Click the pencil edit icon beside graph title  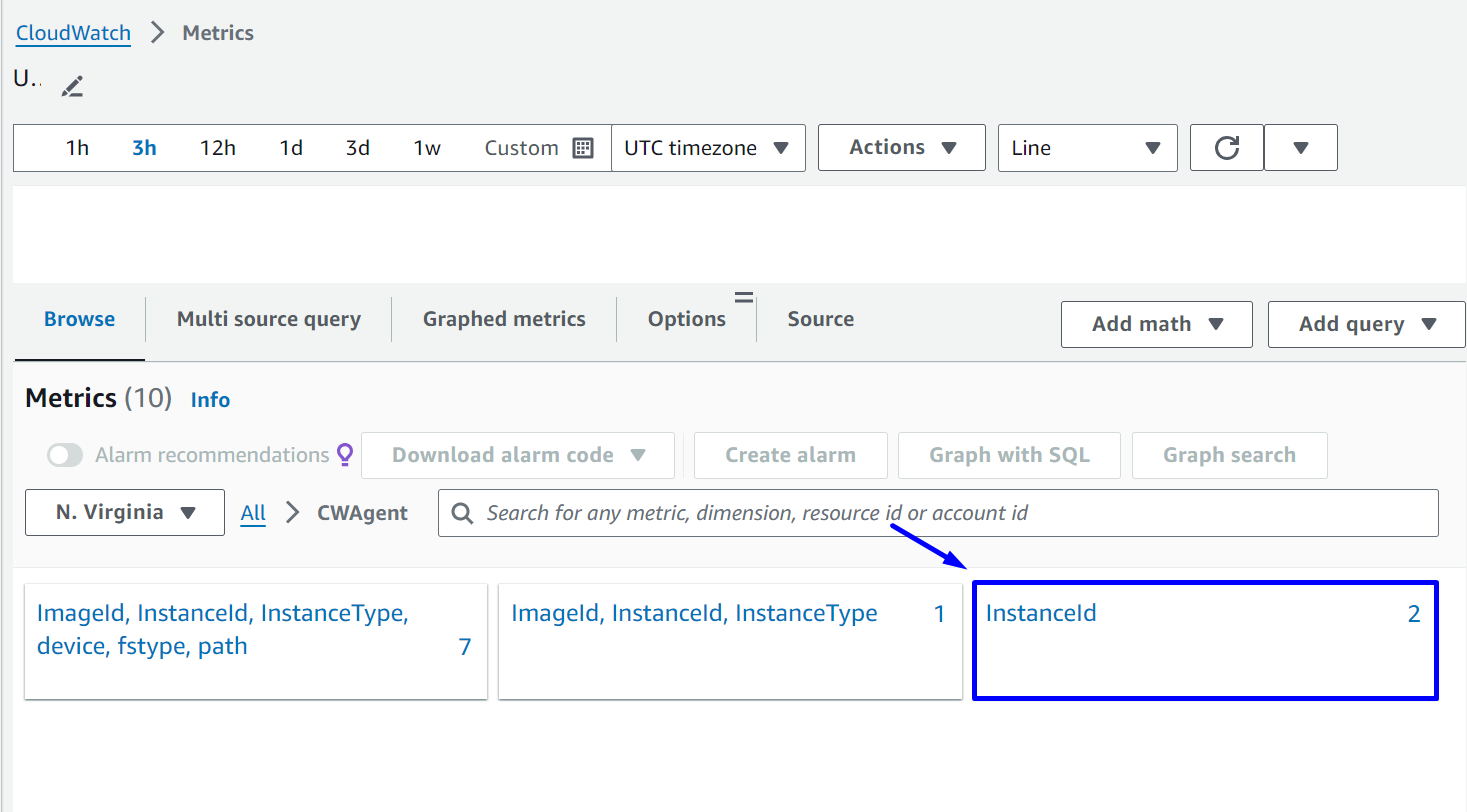[x=72, y=87]
